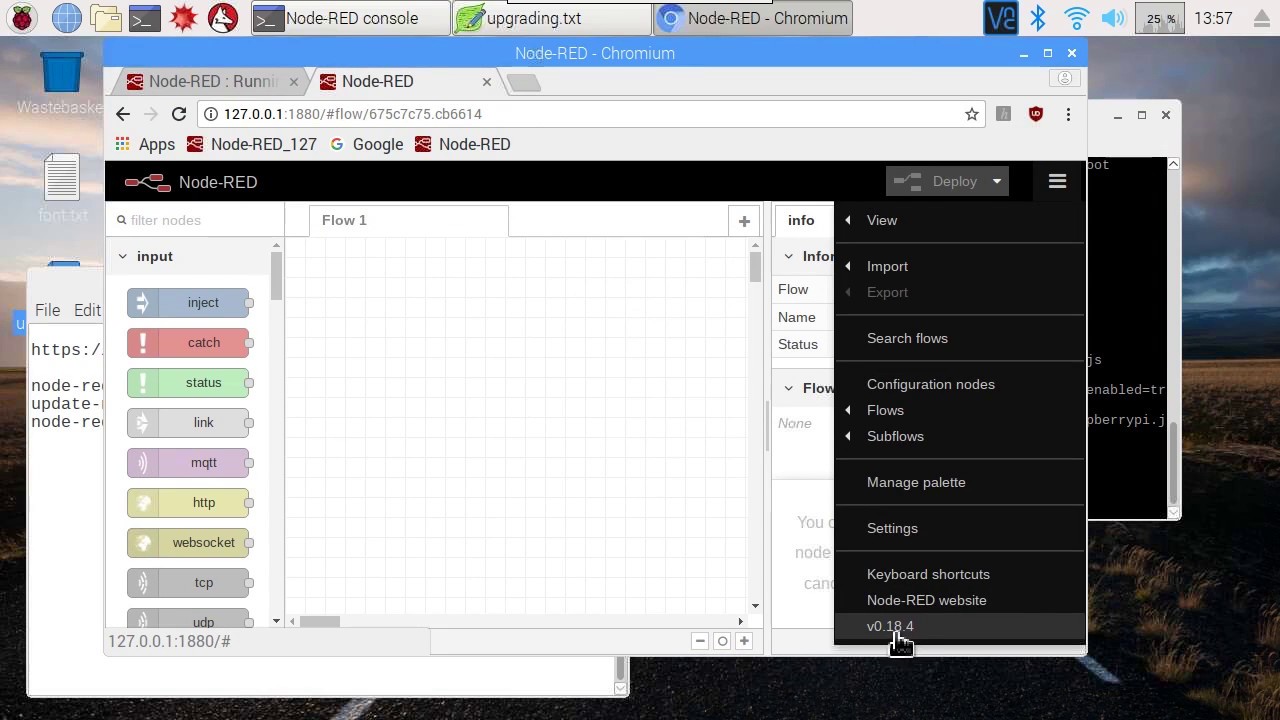This screenshot has height=720, width=1280.
Task: Open the Chromium three-dot menu
Action: click(1068, 114)
